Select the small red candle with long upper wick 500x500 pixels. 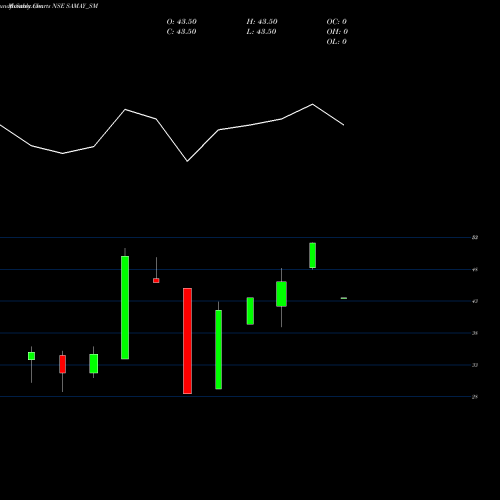coord(156,280)
